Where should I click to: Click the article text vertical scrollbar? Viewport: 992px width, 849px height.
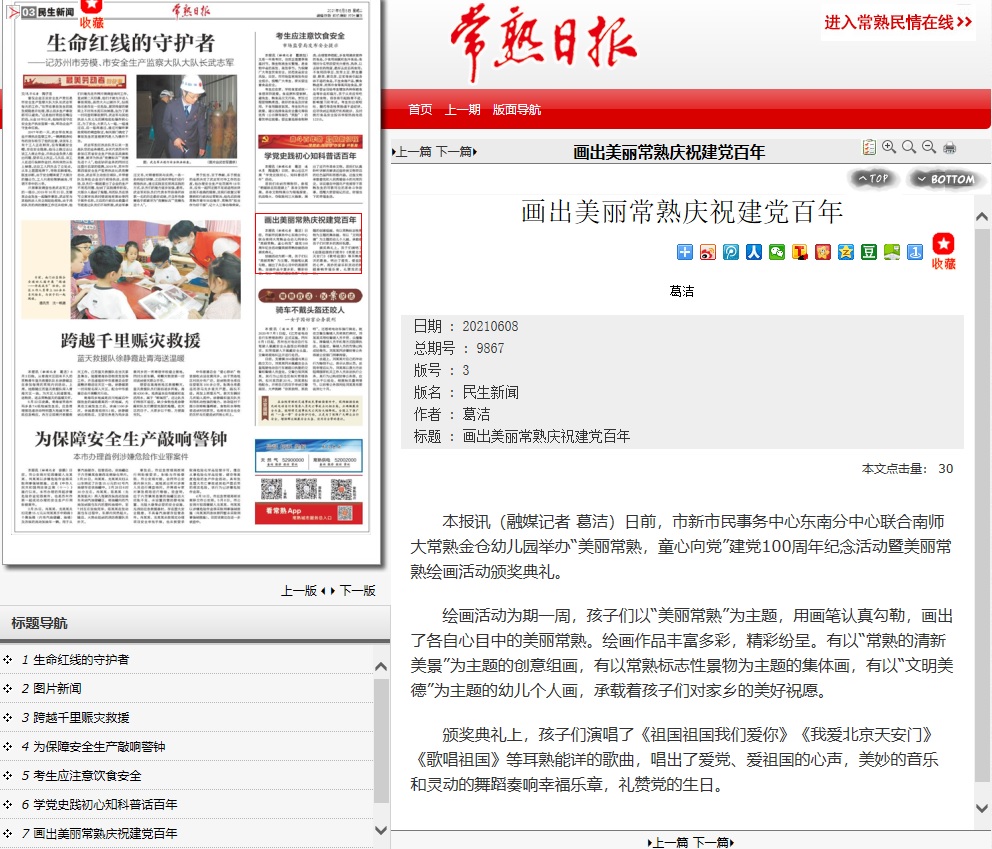(x=982, y=500)
